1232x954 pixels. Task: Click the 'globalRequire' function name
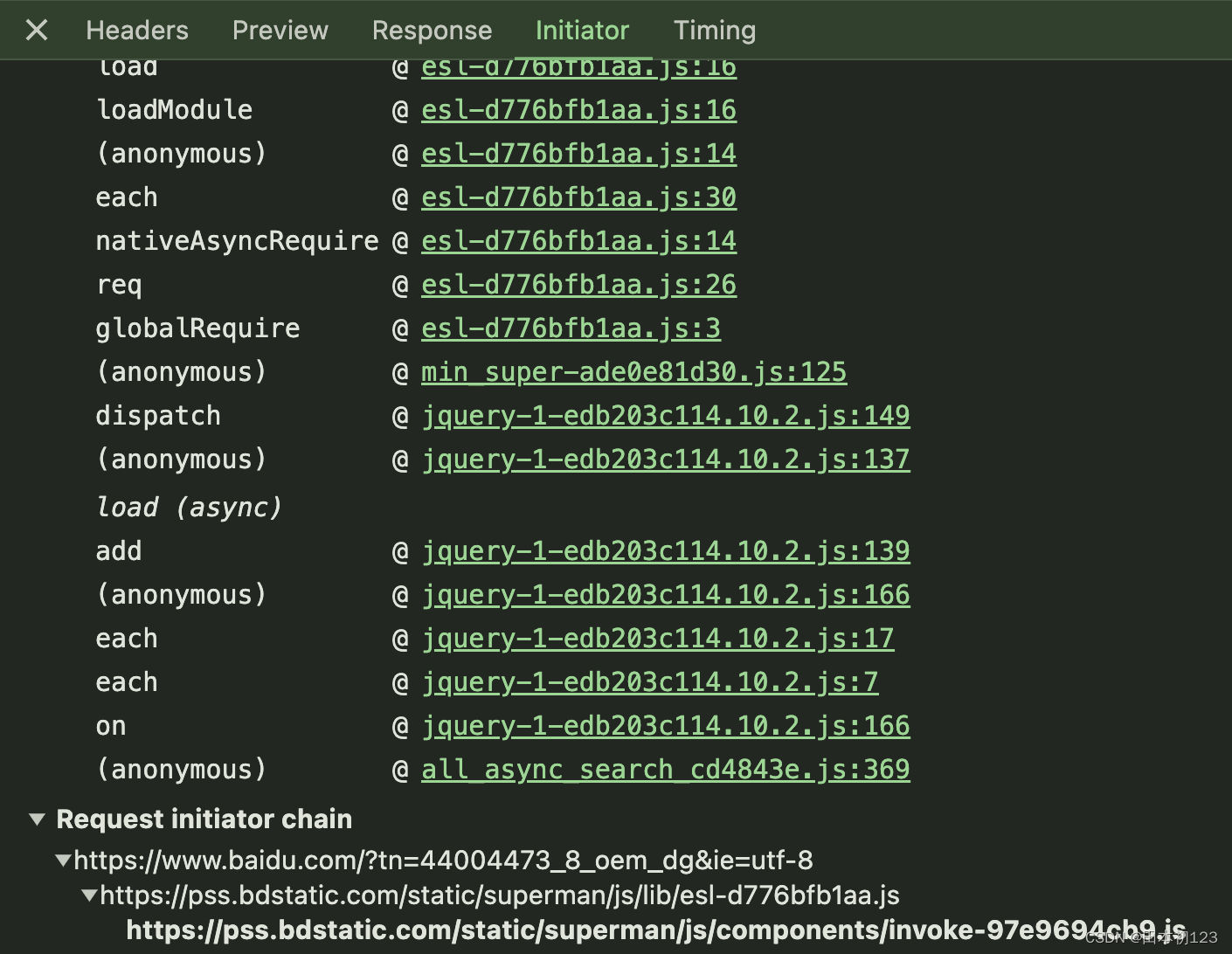(197, 328)
